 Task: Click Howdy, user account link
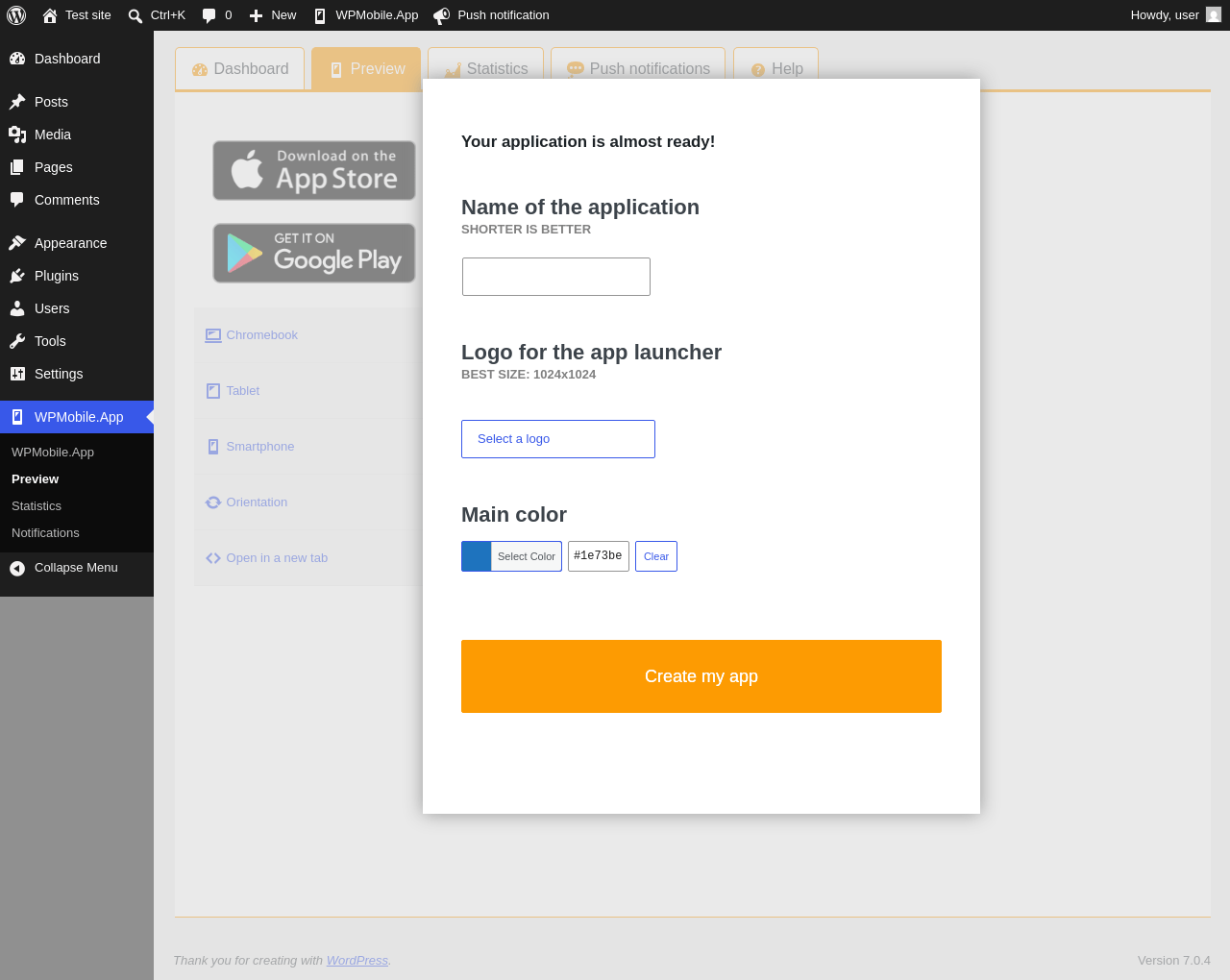tap(1175, 15)
